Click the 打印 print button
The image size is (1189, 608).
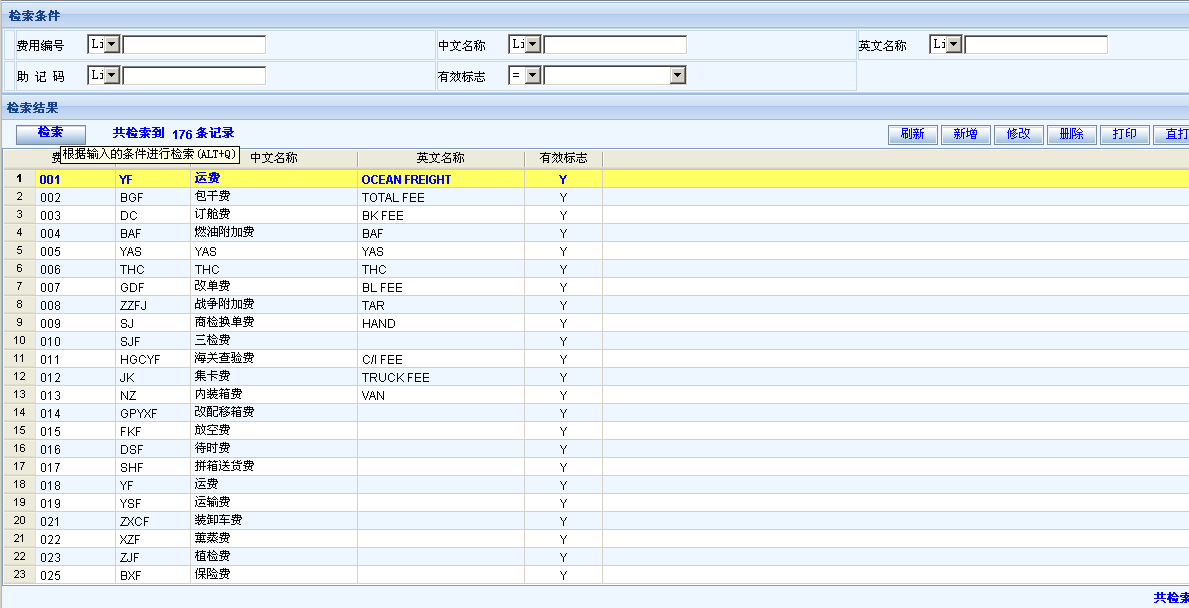pos(1124,134)
